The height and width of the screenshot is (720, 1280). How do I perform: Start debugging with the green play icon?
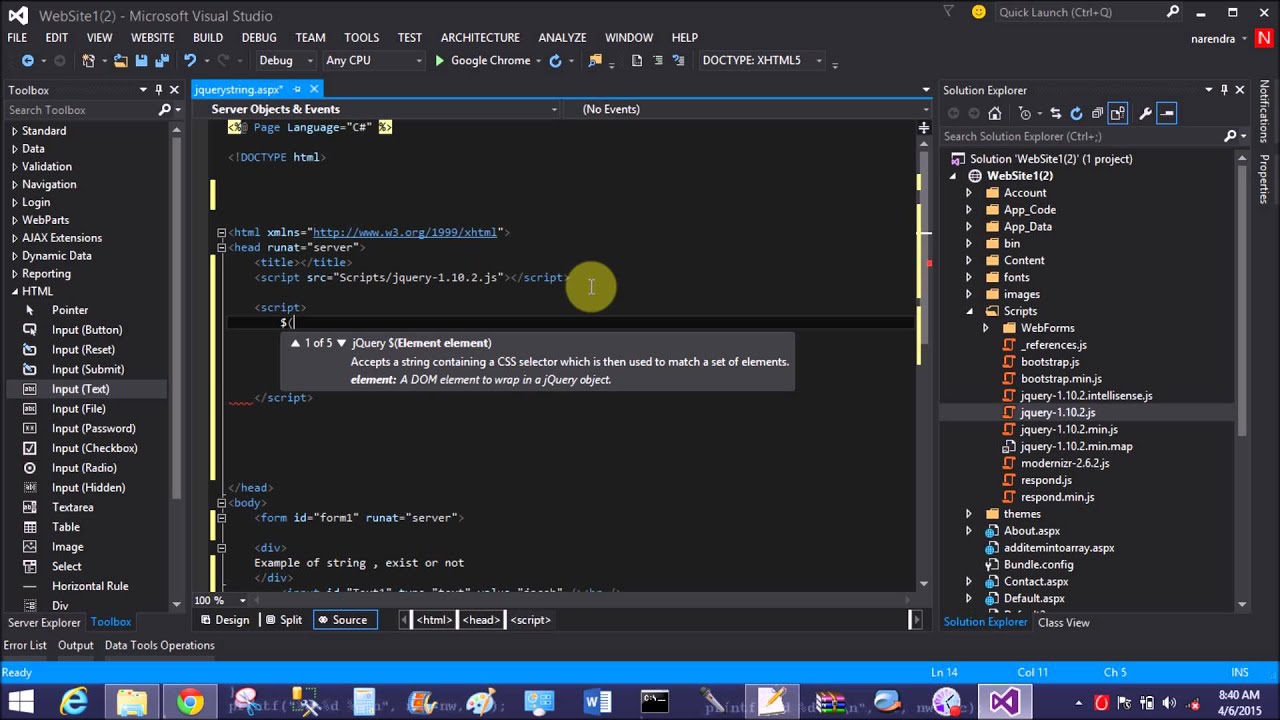(439, 61)
